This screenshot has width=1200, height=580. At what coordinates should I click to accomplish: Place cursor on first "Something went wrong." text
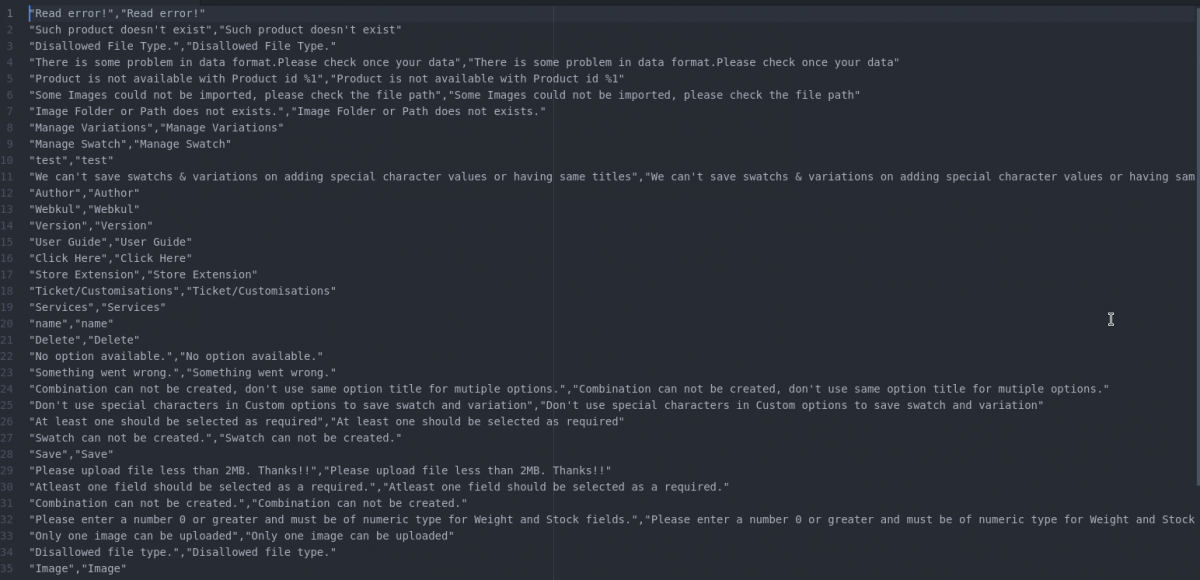pyautogui.click(x=106, y=373)
